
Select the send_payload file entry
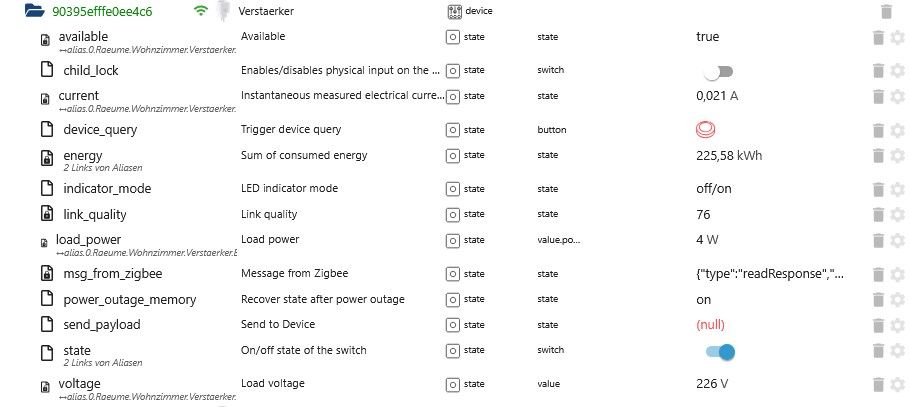pos(102,325)
